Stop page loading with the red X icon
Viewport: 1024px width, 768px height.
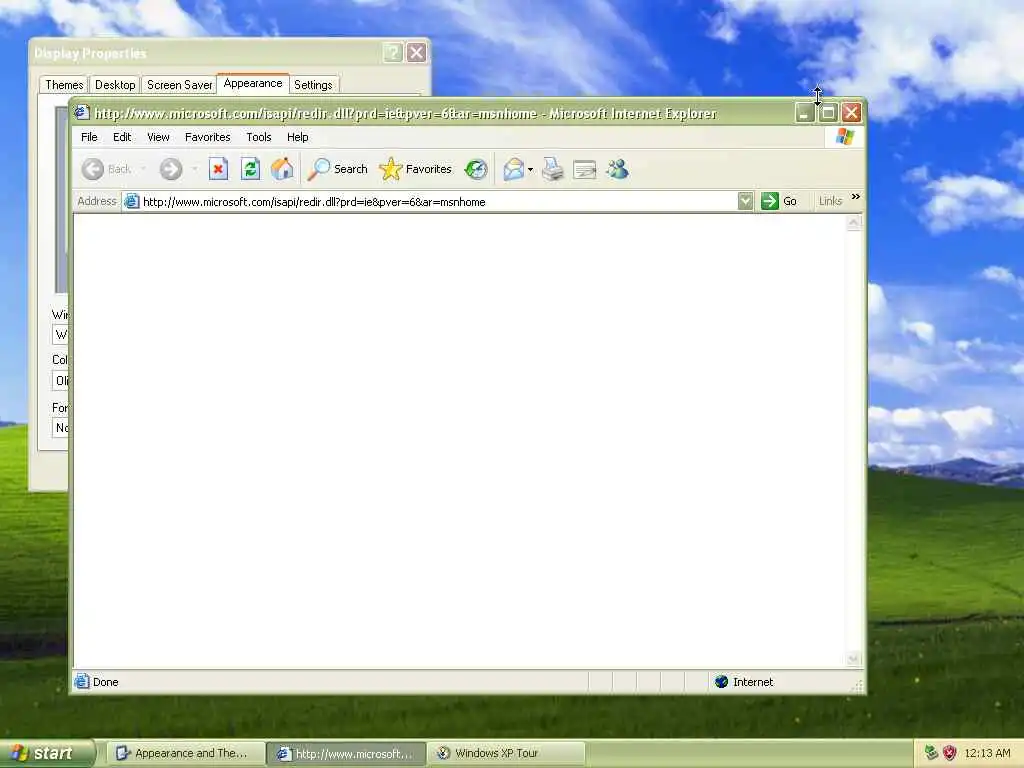tap(218, 169)
